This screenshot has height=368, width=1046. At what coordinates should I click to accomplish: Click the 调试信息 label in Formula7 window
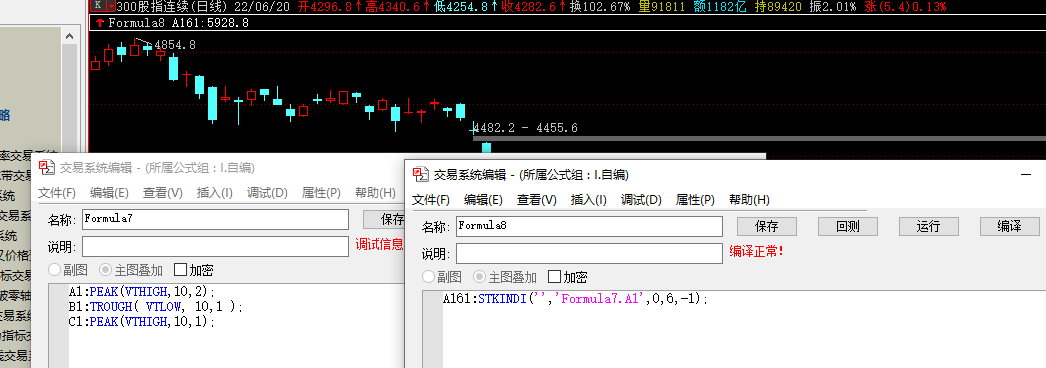point(379,245)
